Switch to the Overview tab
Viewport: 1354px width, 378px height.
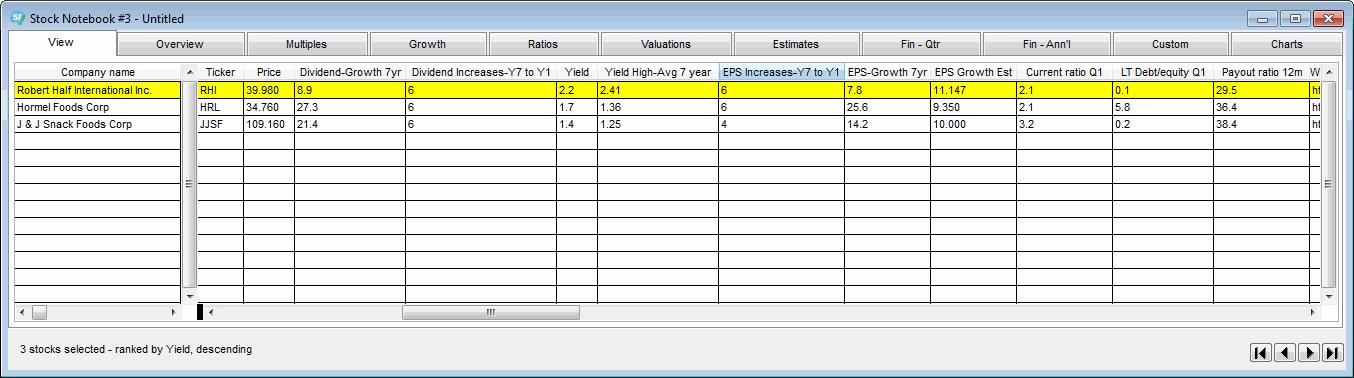point(180,44)
